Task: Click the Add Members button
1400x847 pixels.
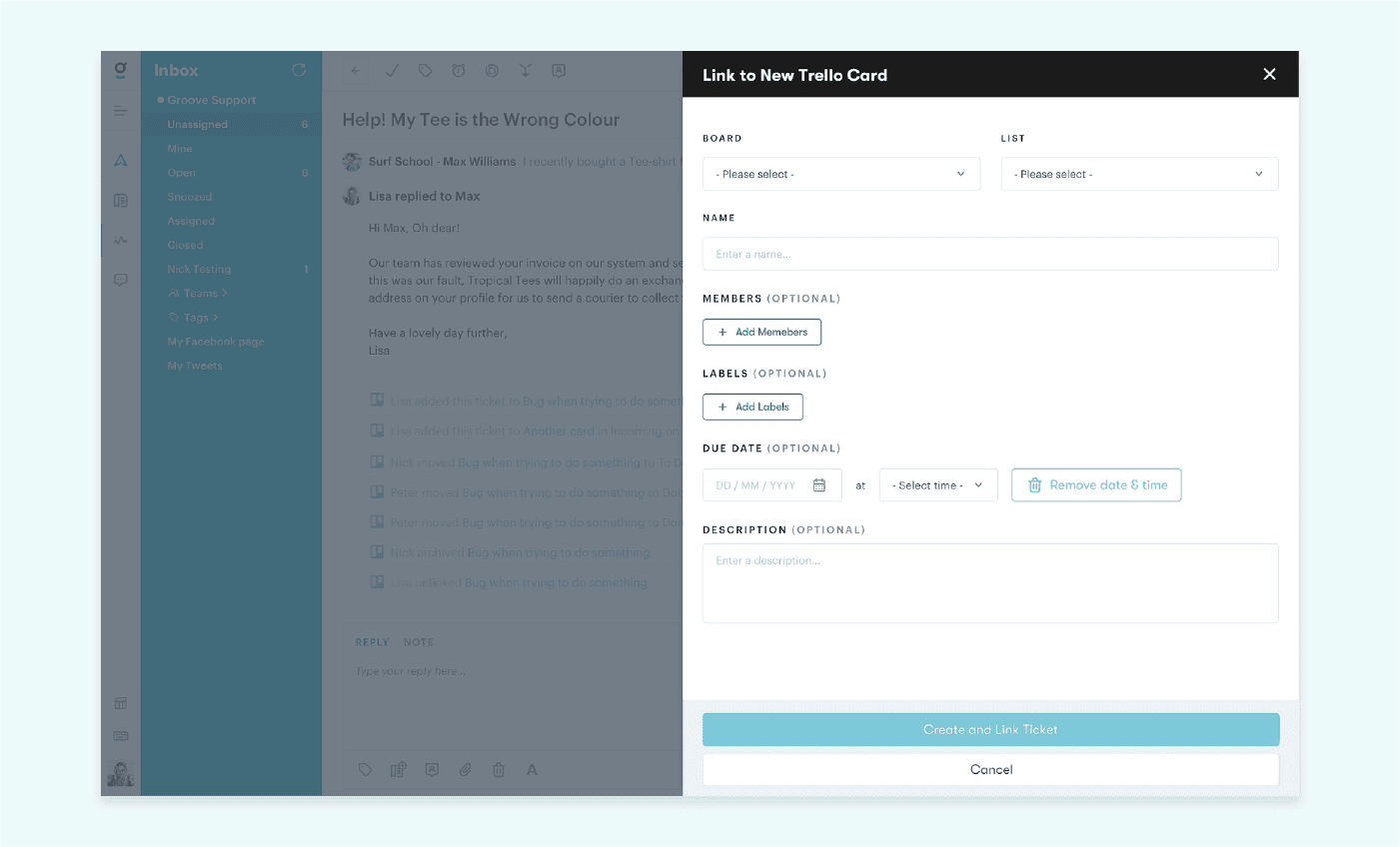Action: tap(761, 331)
